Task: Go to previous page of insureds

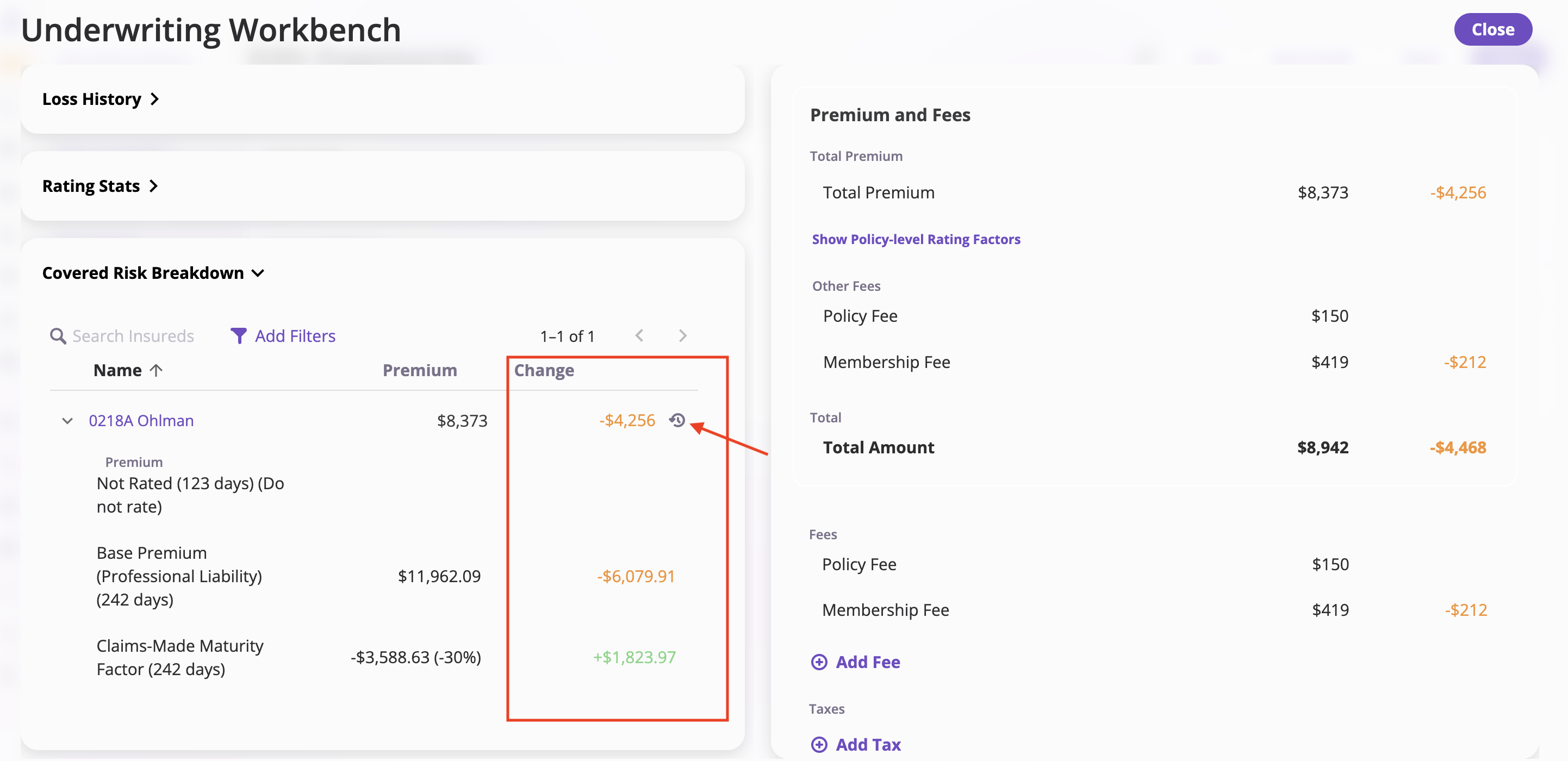Action: 639,335
